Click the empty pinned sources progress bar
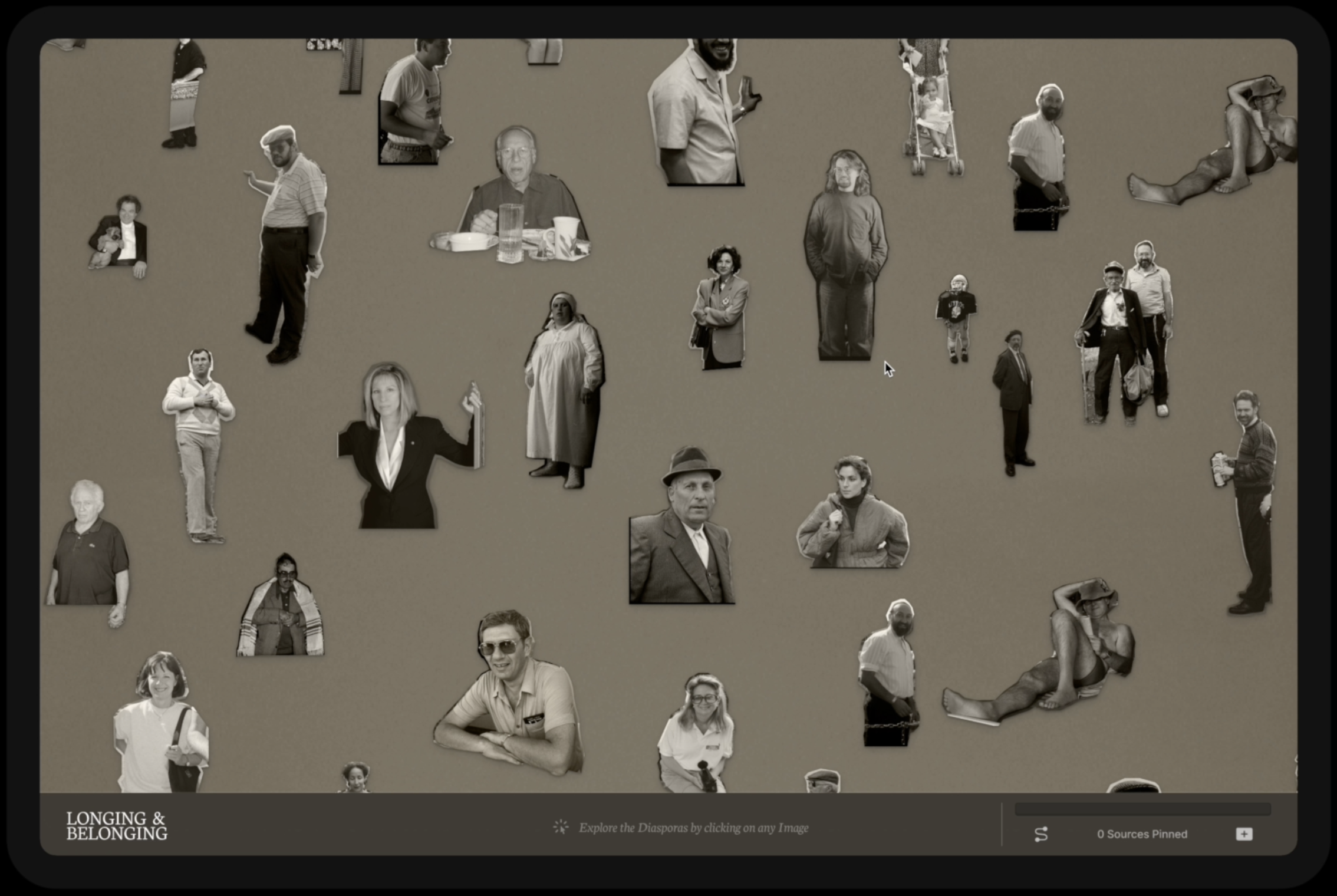This screenshot has width=1337, height=896. (x=1142, y=809)
